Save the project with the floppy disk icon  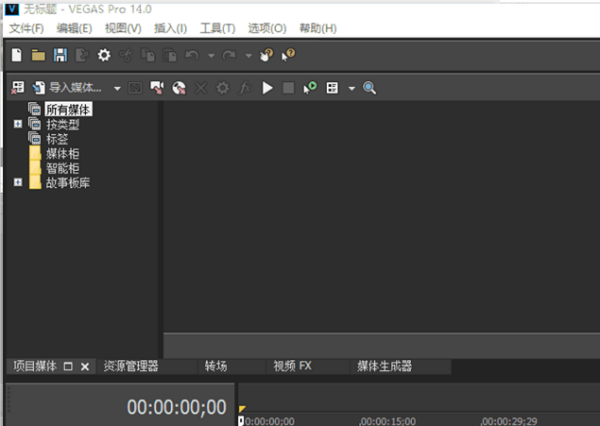60,54
